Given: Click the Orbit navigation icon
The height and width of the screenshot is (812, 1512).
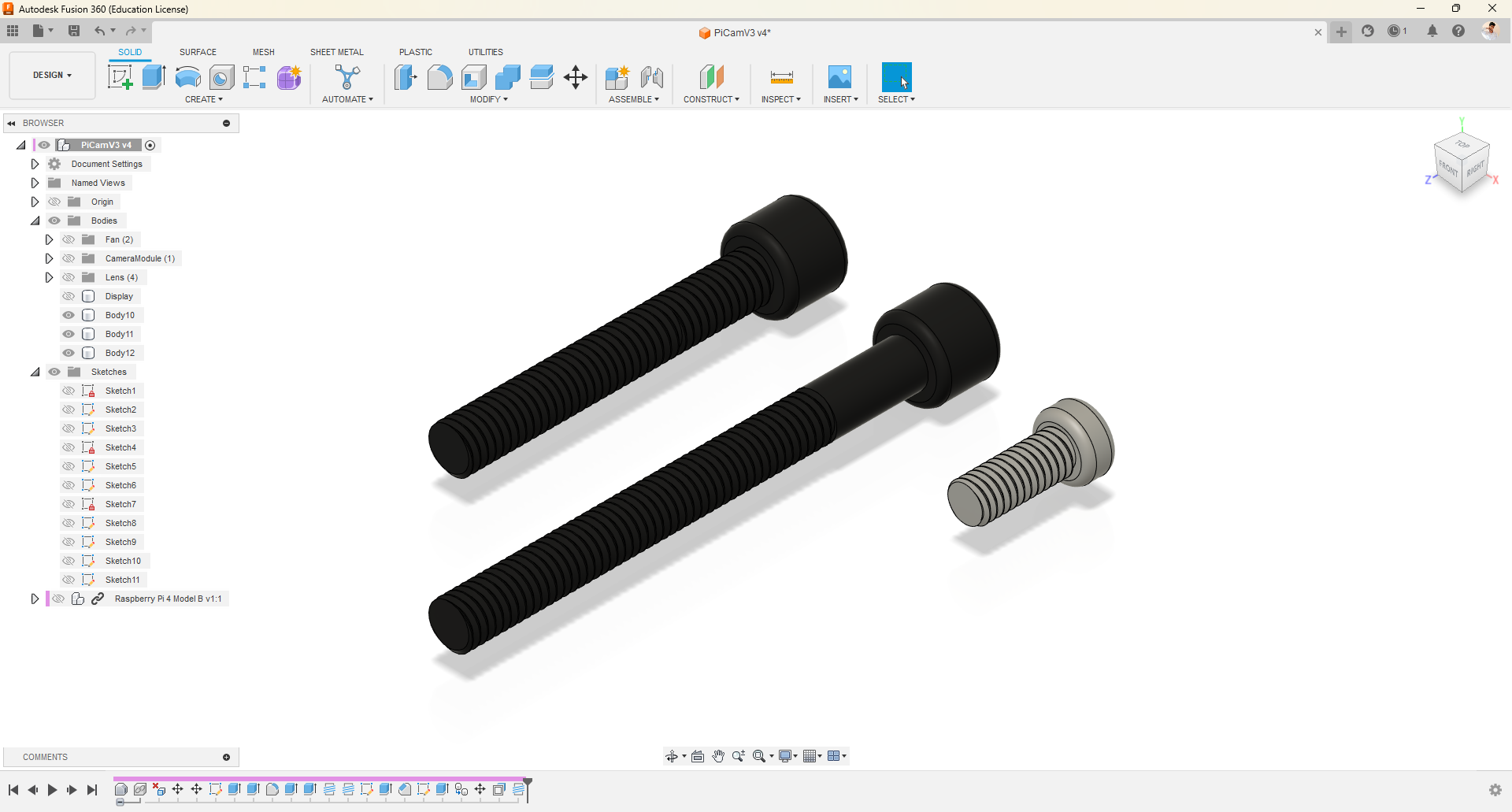Looking at the screenshot, I should pos(672,756).
